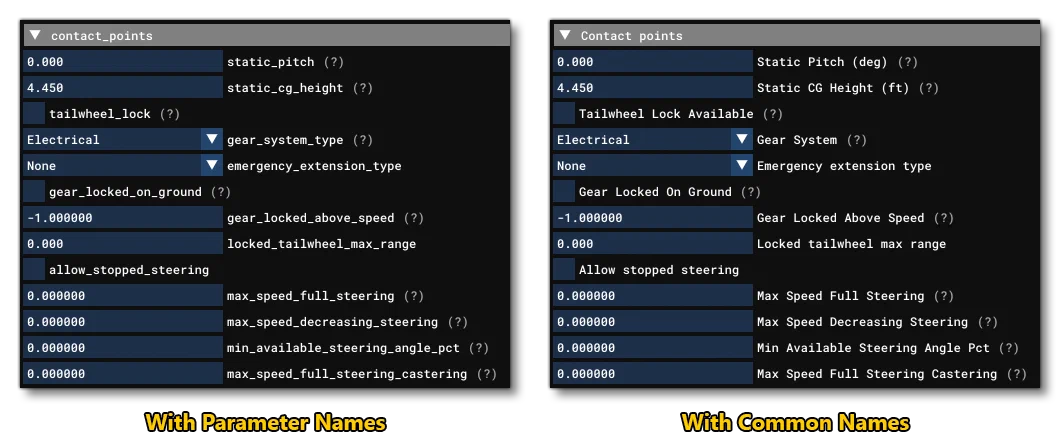Toggle the tailwheel_lock checkbox
Image resolution: width=1060 pixels, height=448 pixels.
pos(34,114)
